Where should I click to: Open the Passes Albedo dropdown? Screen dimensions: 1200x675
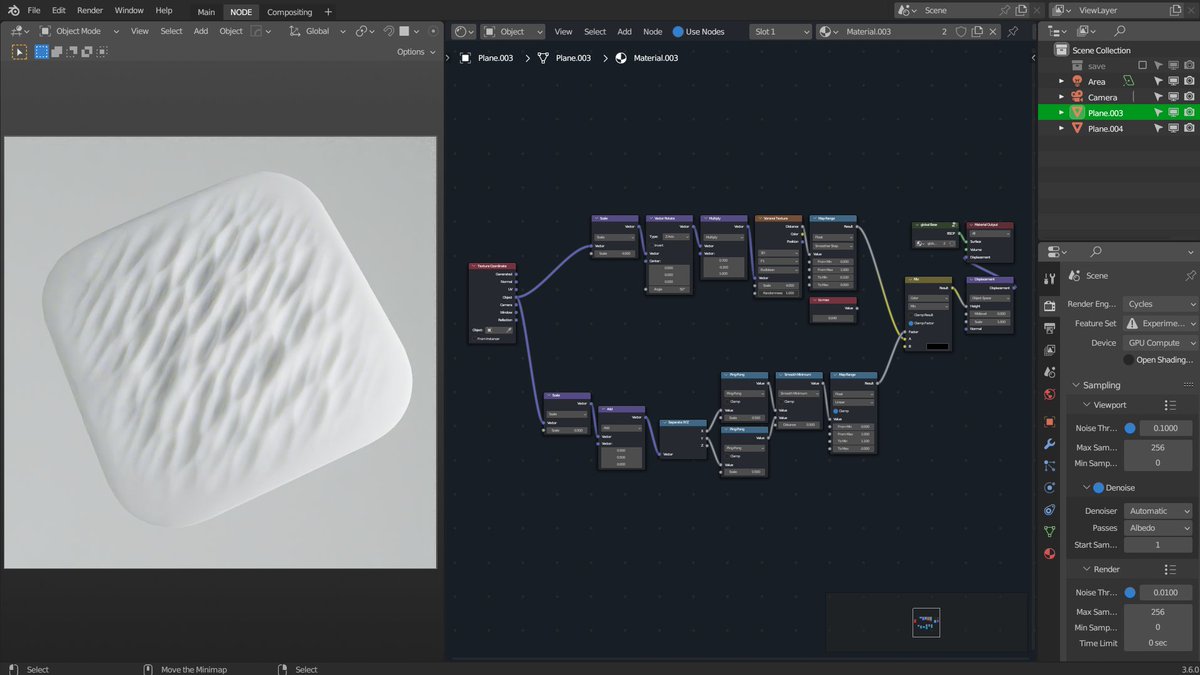click(1159, 528)
